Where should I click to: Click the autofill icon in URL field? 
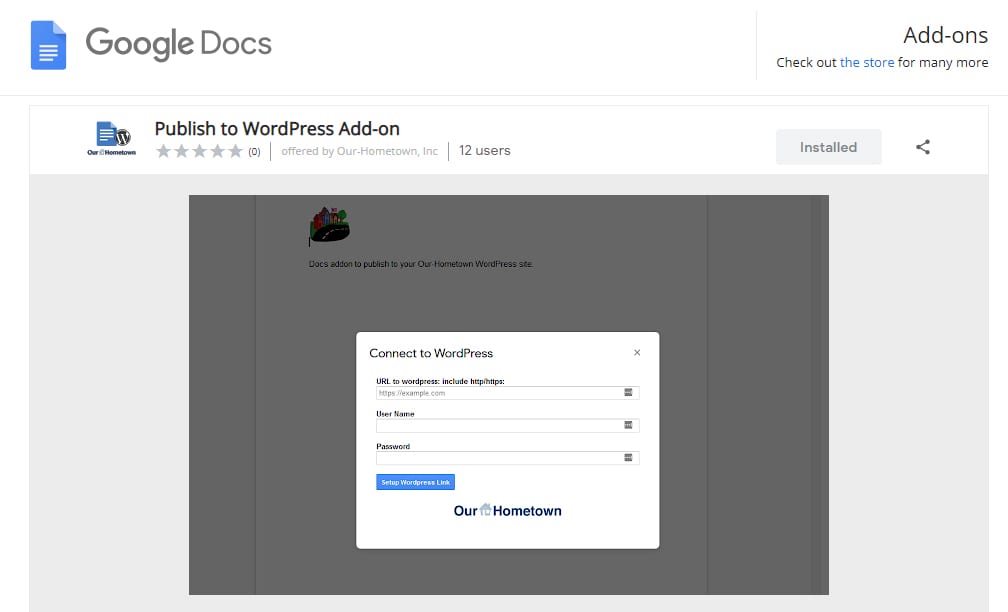(629, 392)
